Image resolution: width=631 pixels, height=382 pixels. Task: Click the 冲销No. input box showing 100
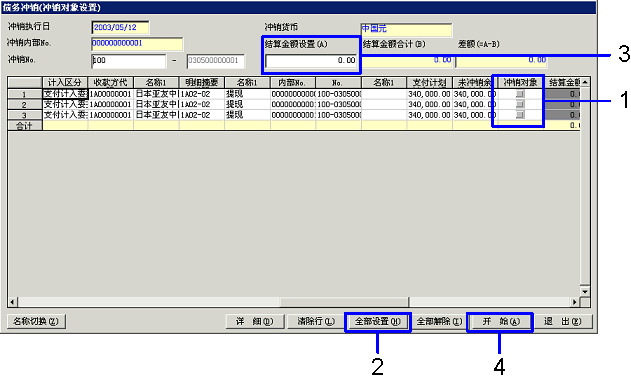tap(129, 61)
